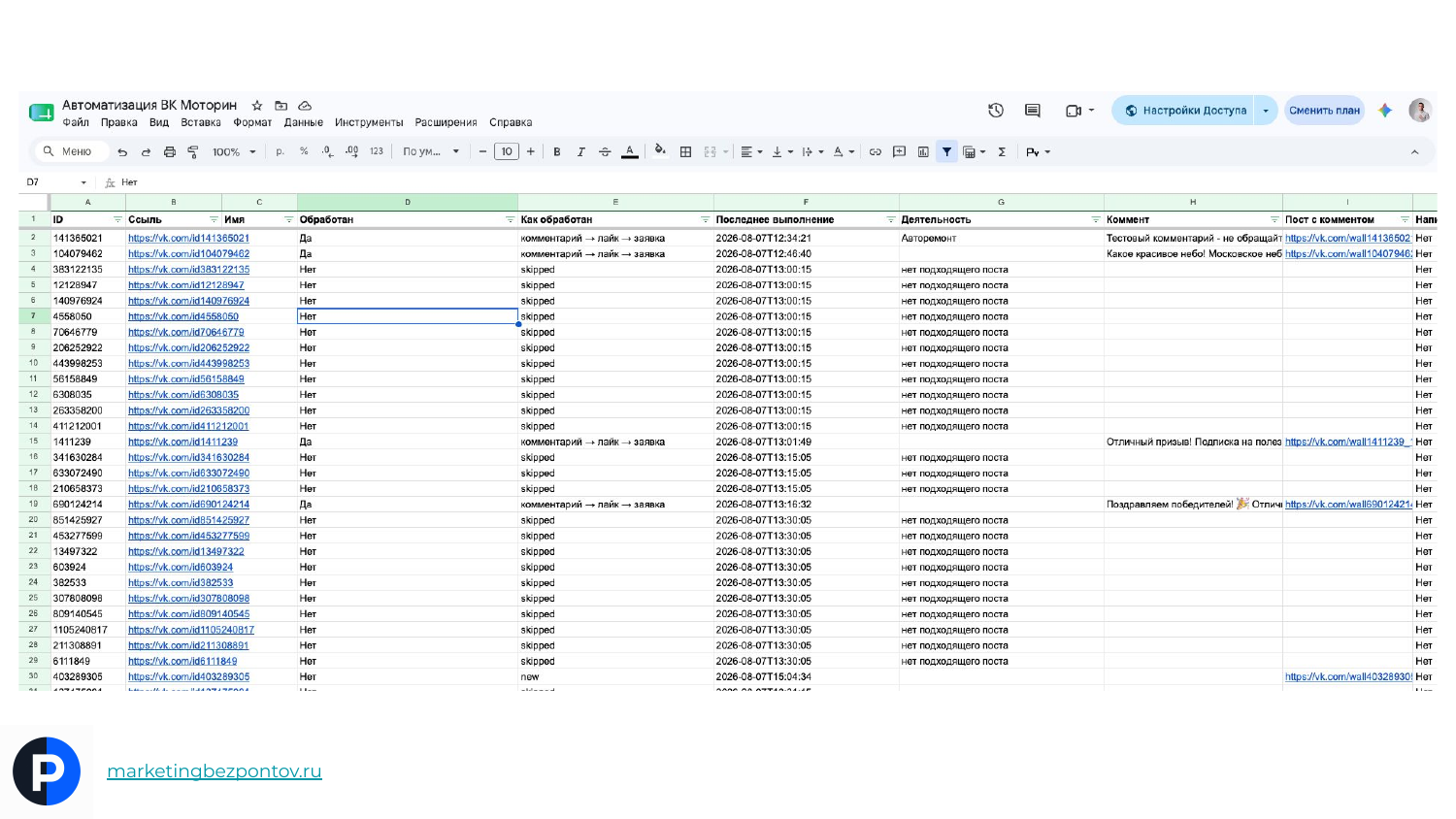The height and width of the screenshot is (819, 1456).
Task: Open the text color picker
Action: (630, 151)
